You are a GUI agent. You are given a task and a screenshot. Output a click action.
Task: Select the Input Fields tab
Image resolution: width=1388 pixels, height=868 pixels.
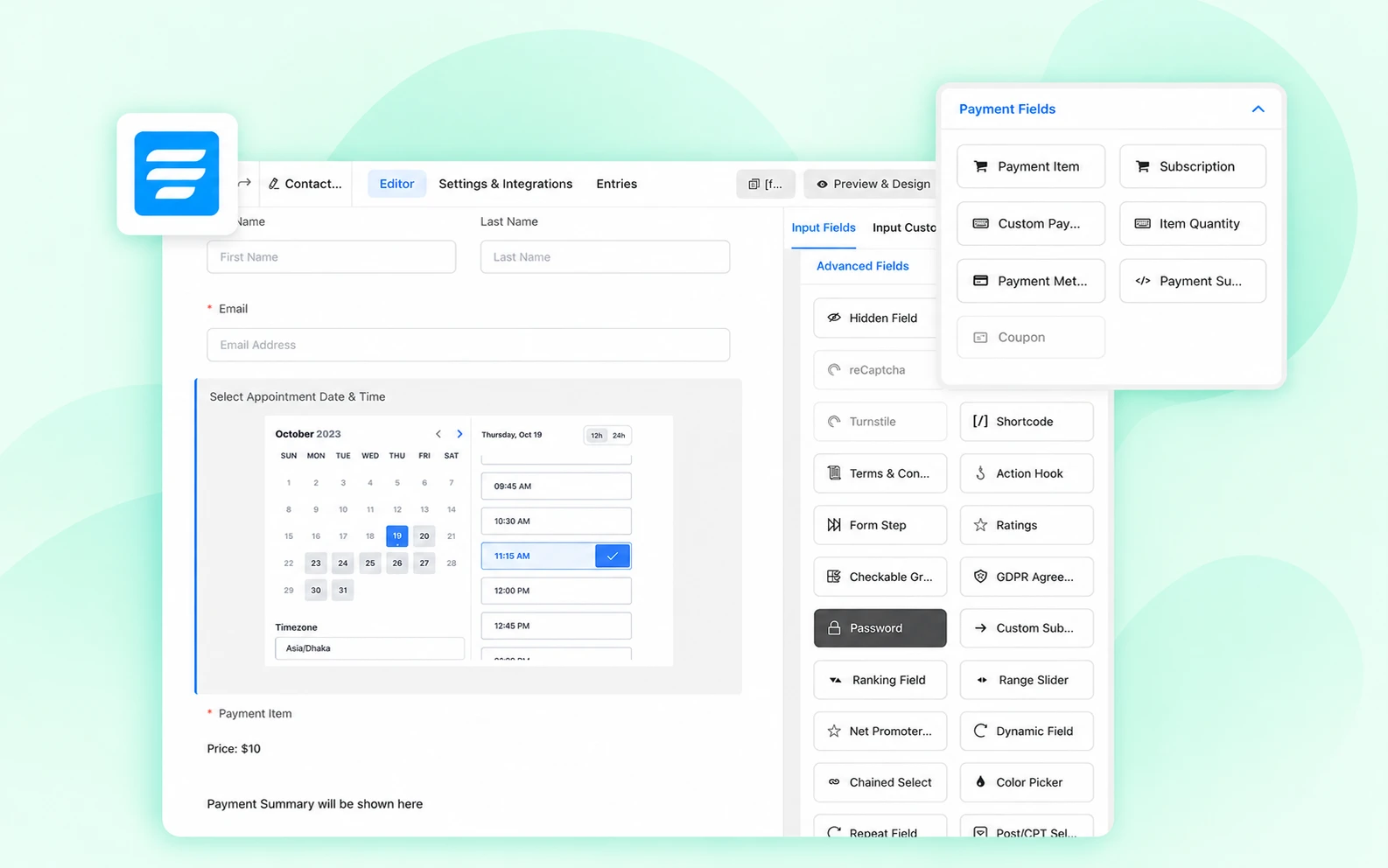[x=824, y=227]
